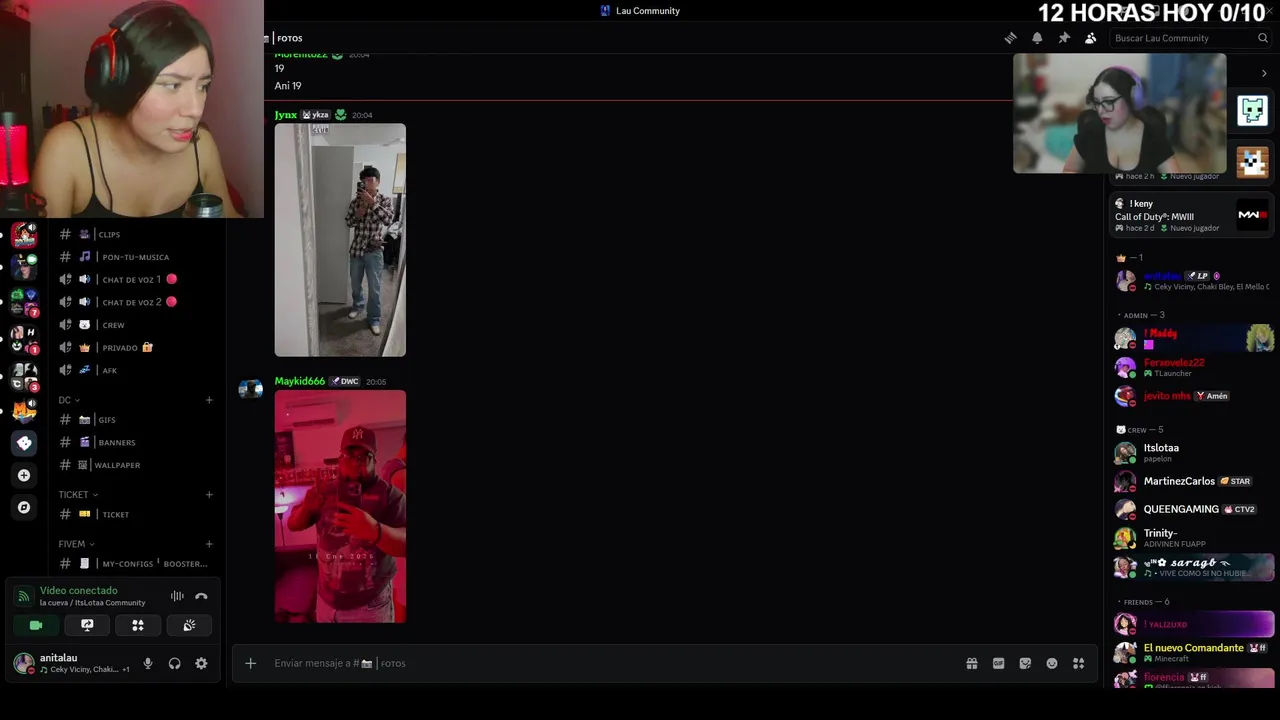
Task: Open the soundboard icon in voice panel
Action: [189, 625]
